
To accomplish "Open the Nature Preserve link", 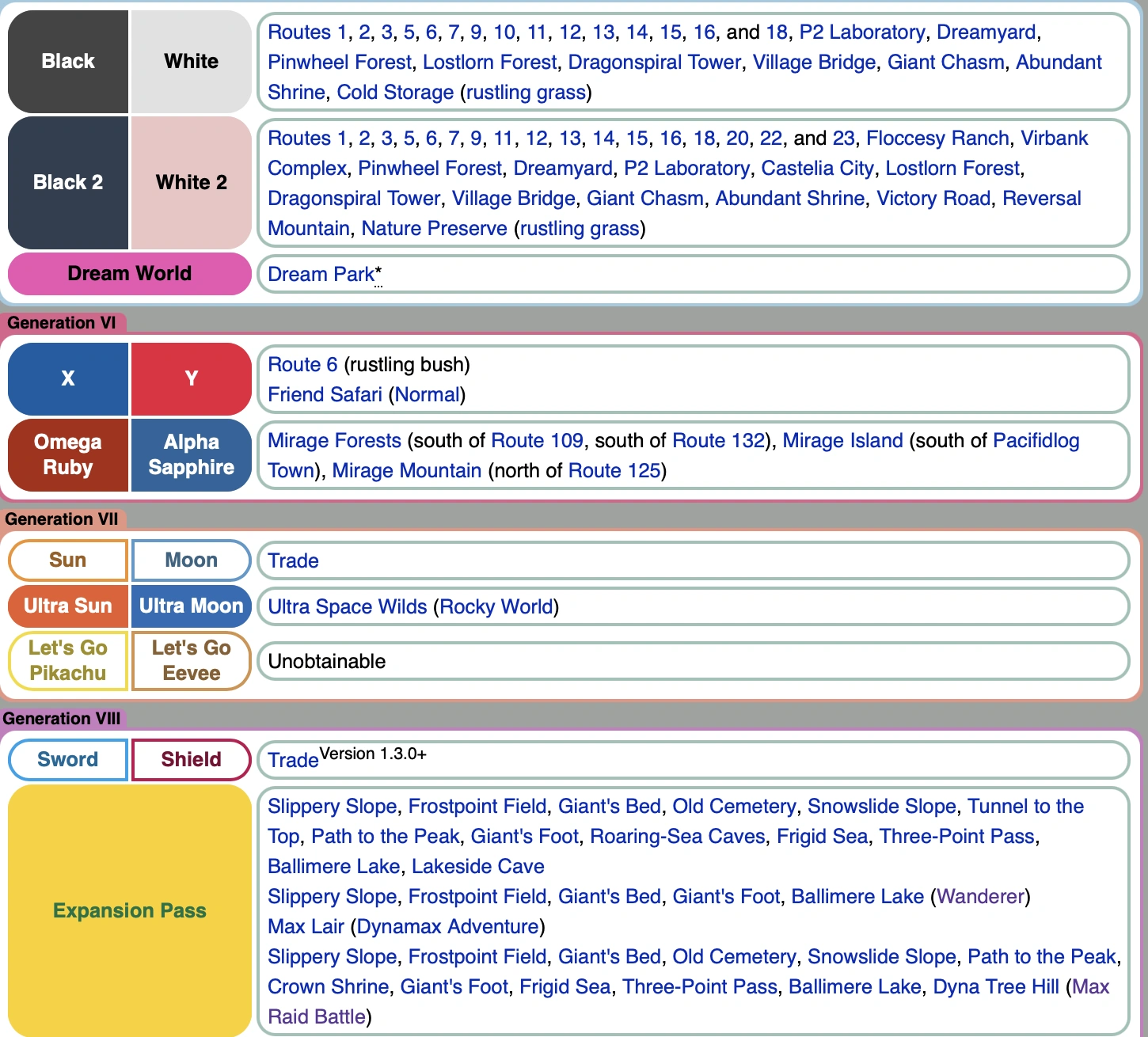I will [434, 229].
